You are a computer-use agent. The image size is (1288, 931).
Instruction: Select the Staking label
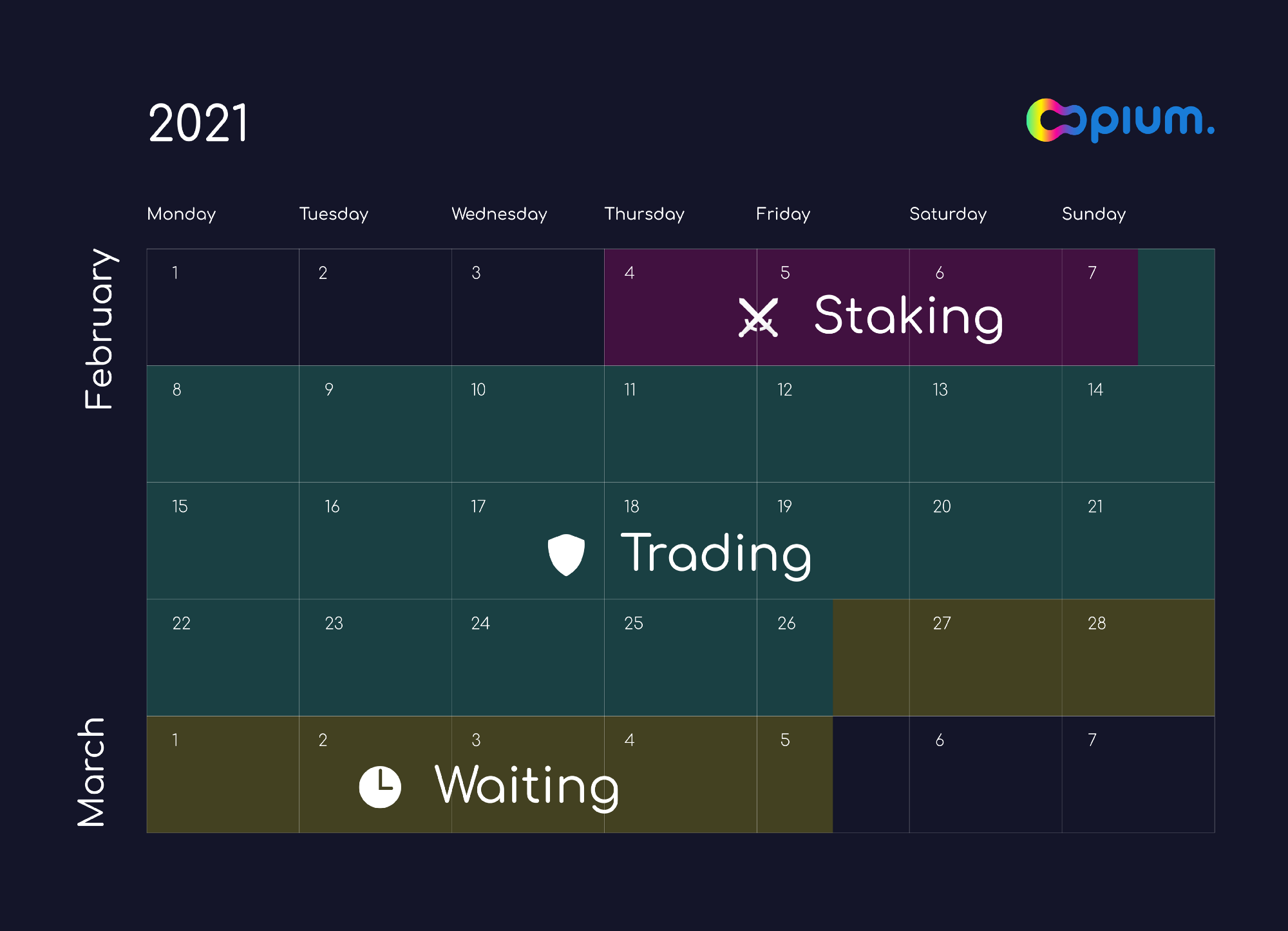[908, 316]
